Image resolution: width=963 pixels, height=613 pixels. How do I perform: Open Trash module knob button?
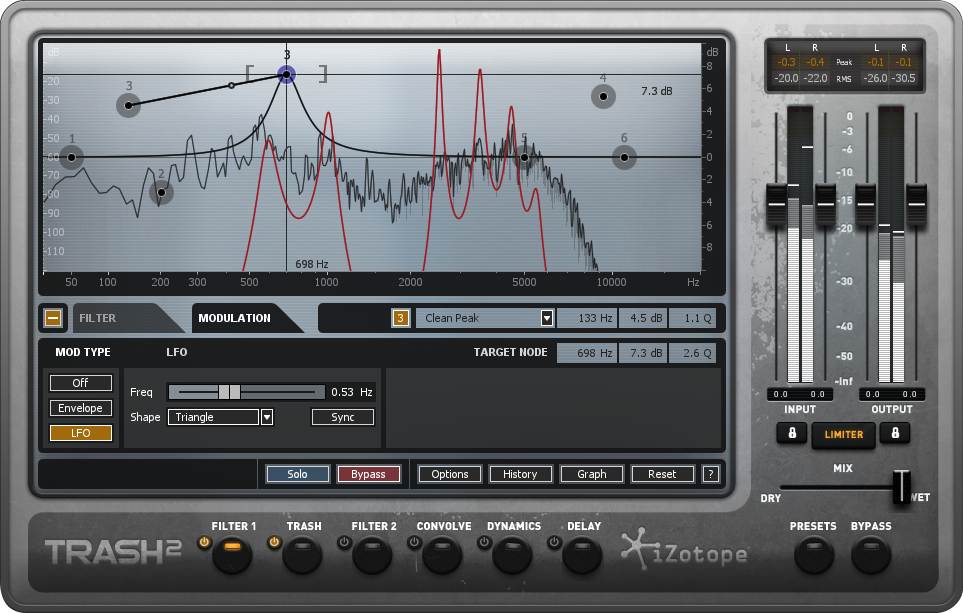pyautogui.click(x=302, y=555)
